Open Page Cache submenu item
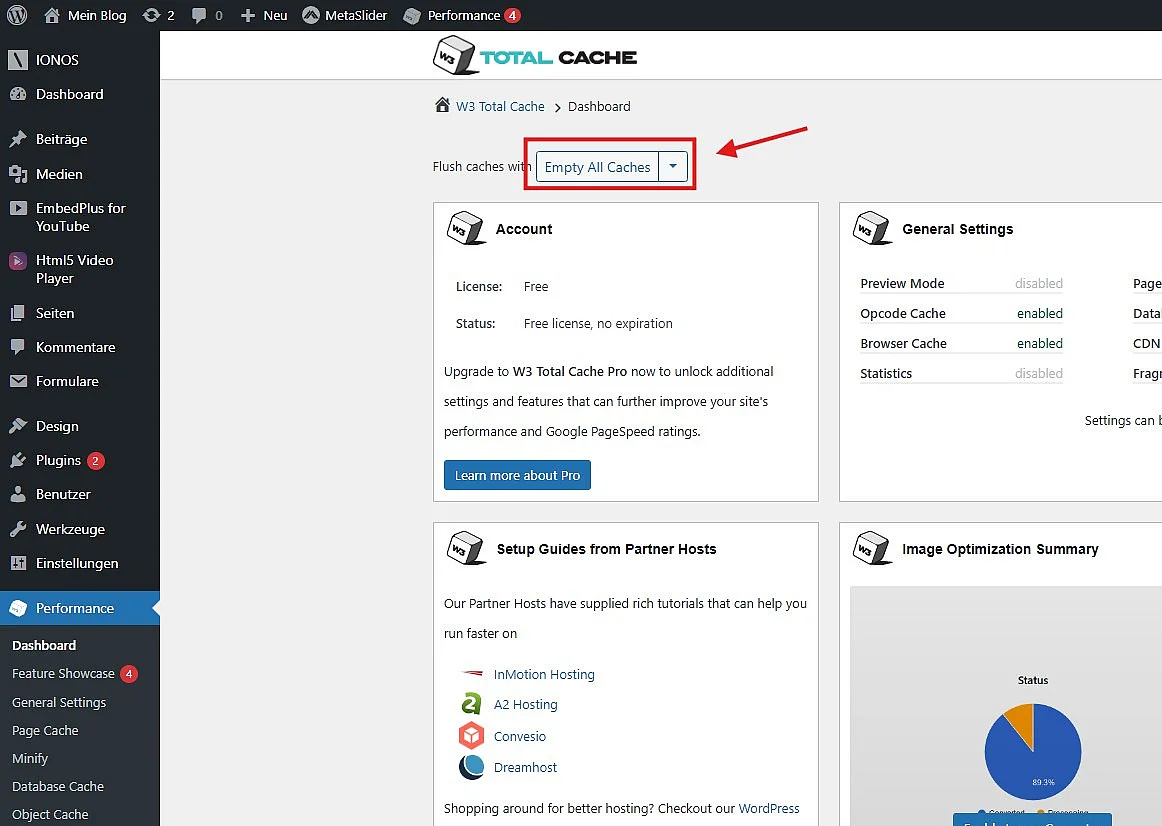Image resolution: width=1162 pixels, height=826 pixels. (45, 730)
